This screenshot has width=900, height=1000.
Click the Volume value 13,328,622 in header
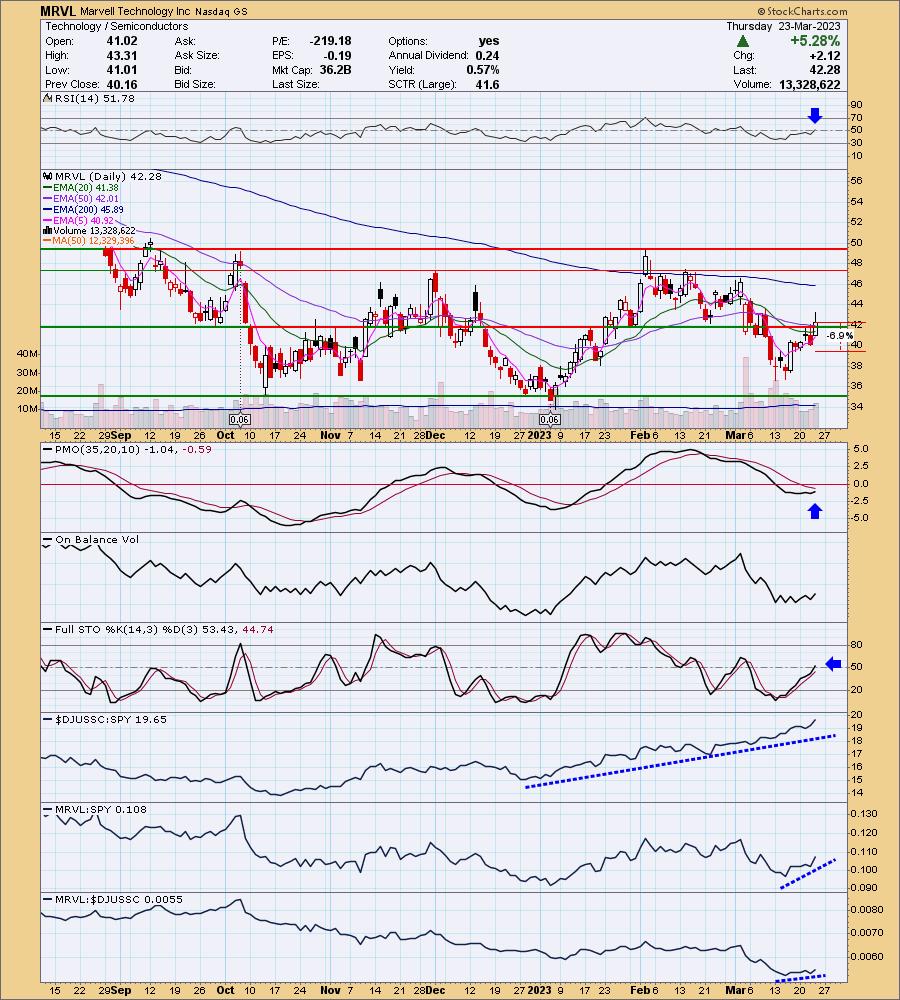coord(809,84)
